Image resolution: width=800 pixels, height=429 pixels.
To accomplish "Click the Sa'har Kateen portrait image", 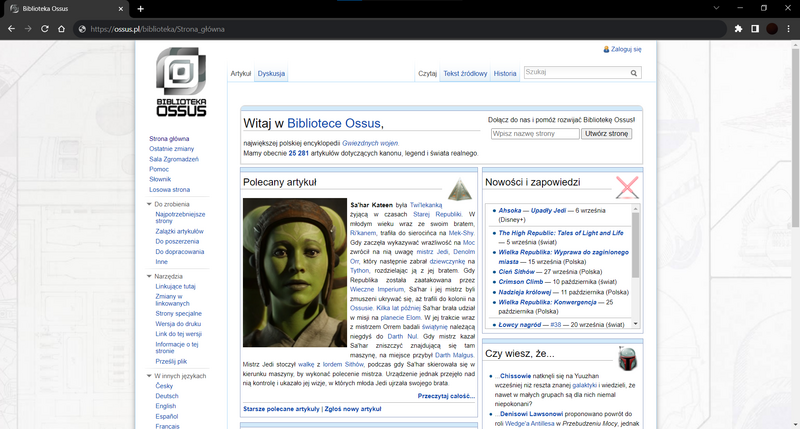I will pyautogui.click(x=295, y=273).
